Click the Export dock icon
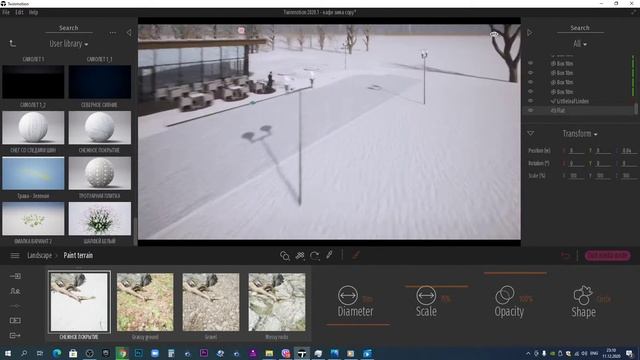 click(15, 336)
